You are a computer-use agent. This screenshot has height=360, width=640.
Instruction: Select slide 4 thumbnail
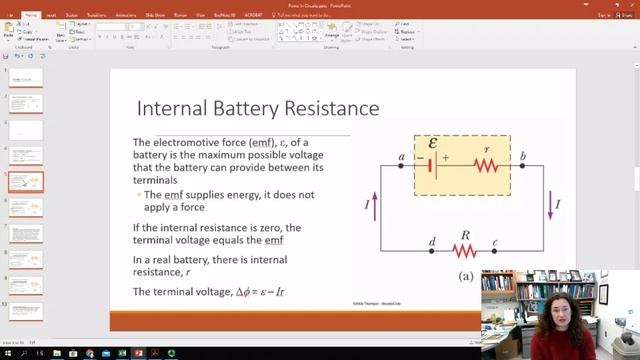[x=26, y=156]
